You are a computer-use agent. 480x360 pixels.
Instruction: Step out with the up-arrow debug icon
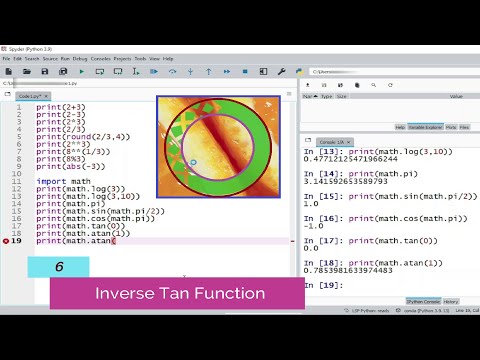[208, 71]
